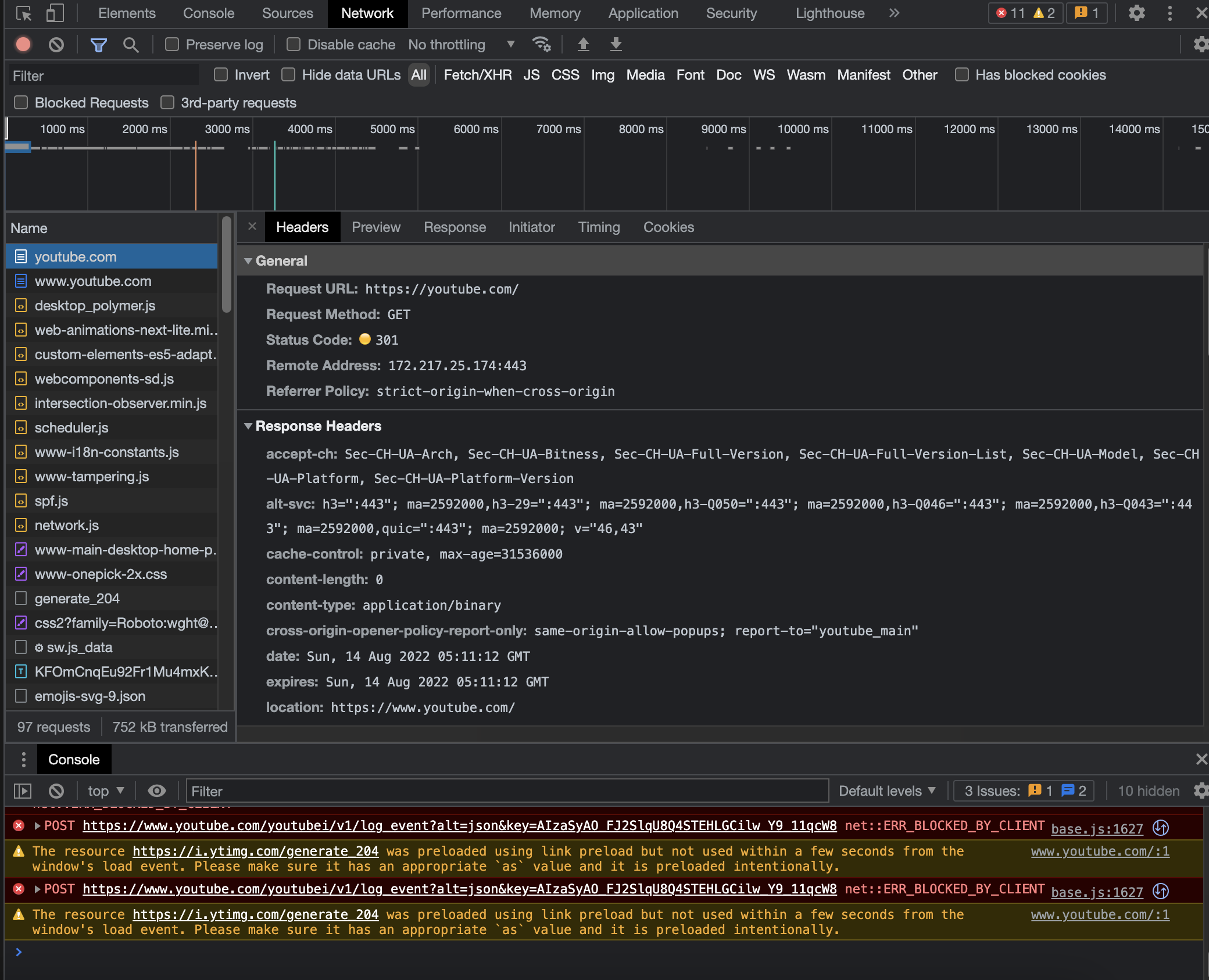This screenshot has height=980, width=1209.
Task: Toggle device toolbar icon
Action: point(55,13)
